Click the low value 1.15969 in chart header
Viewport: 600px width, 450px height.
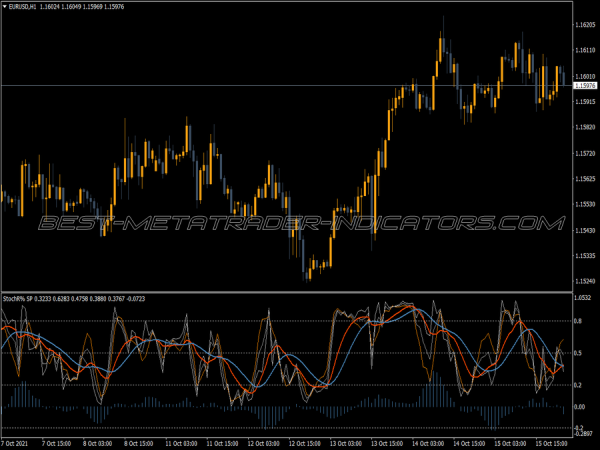[x=93, y=7]
